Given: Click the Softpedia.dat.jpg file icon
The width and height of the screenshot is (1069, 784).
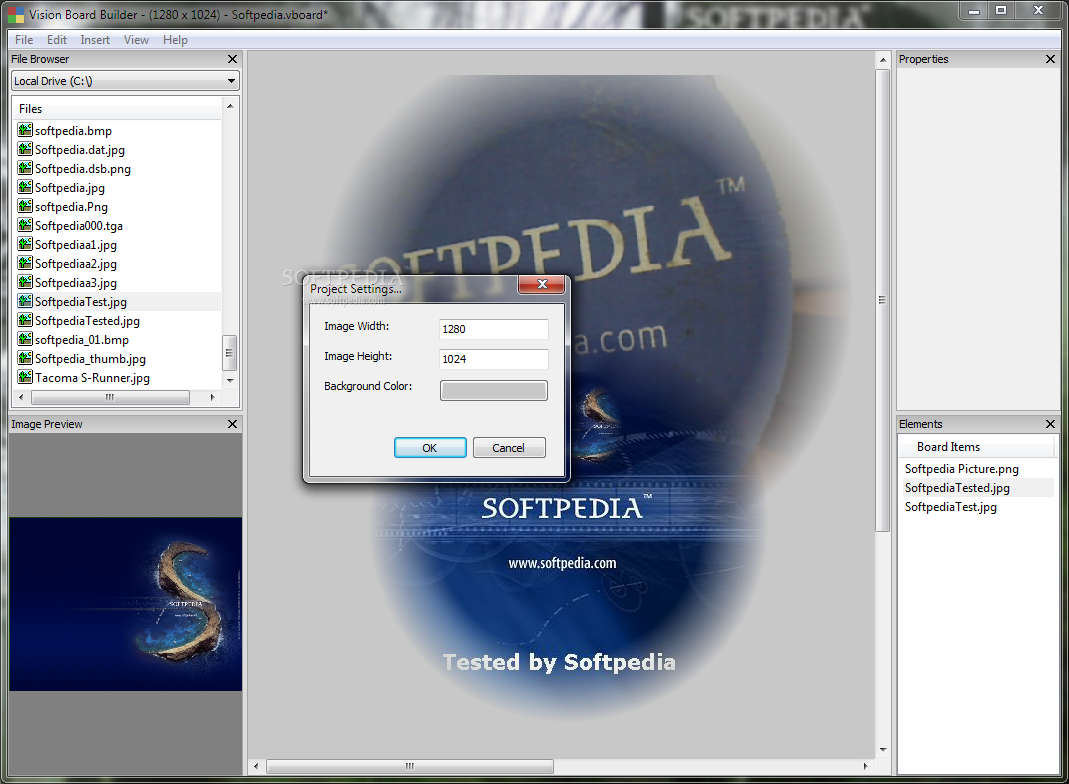Looking at the screenshot, I should click(x=25, y=149).
